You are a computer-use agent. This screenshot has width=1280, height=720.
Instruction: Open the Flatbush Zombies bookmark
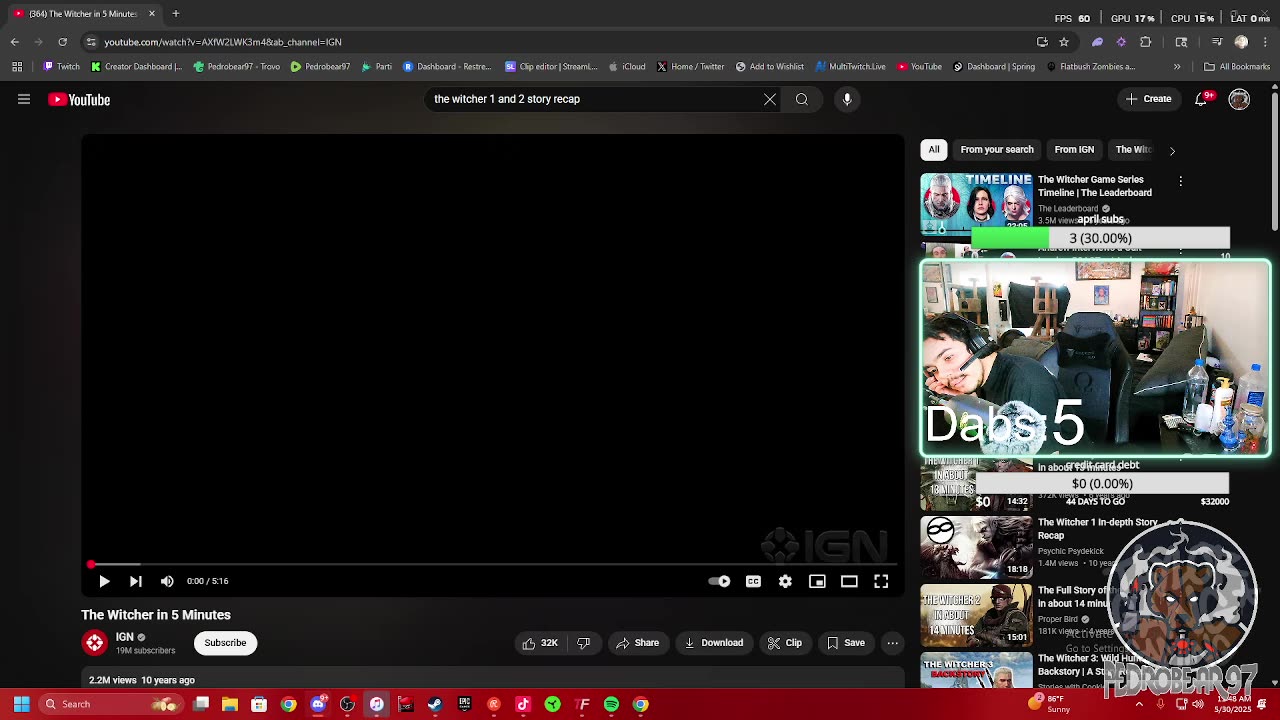[x=1091, y=67]
